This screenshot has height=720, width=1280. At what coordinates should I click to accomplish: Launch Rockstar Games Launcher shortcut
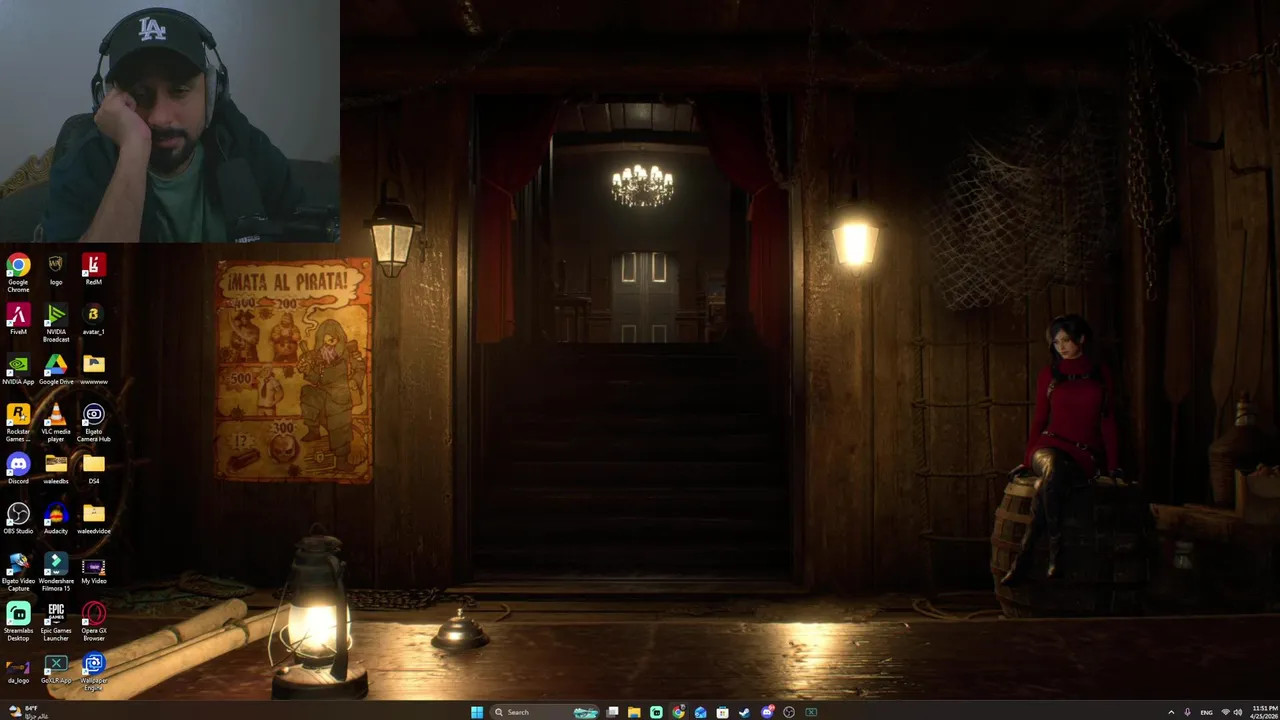[x=18, y=423]
